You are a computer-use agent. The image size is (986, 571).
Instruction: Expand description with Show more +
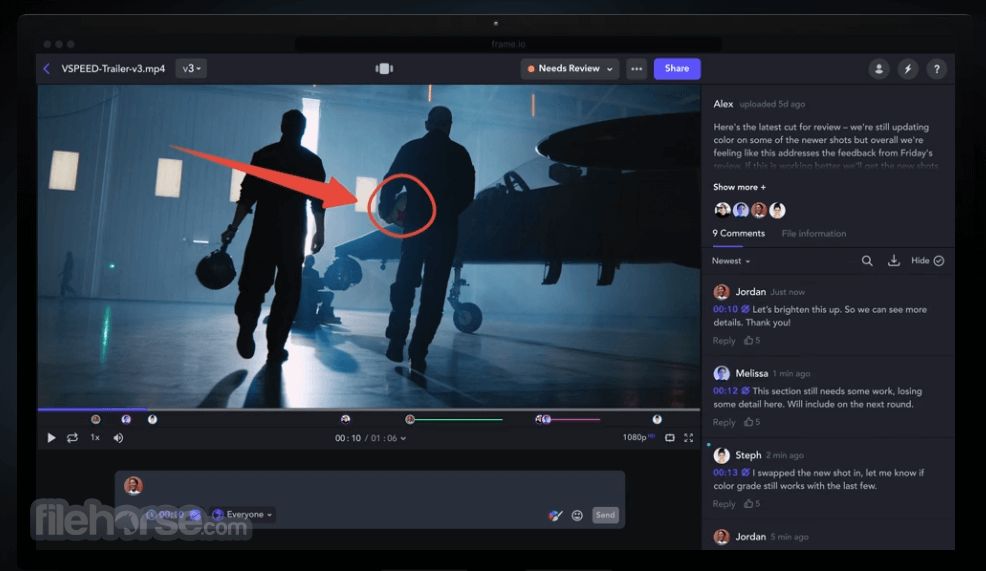[x=739, y=187]
